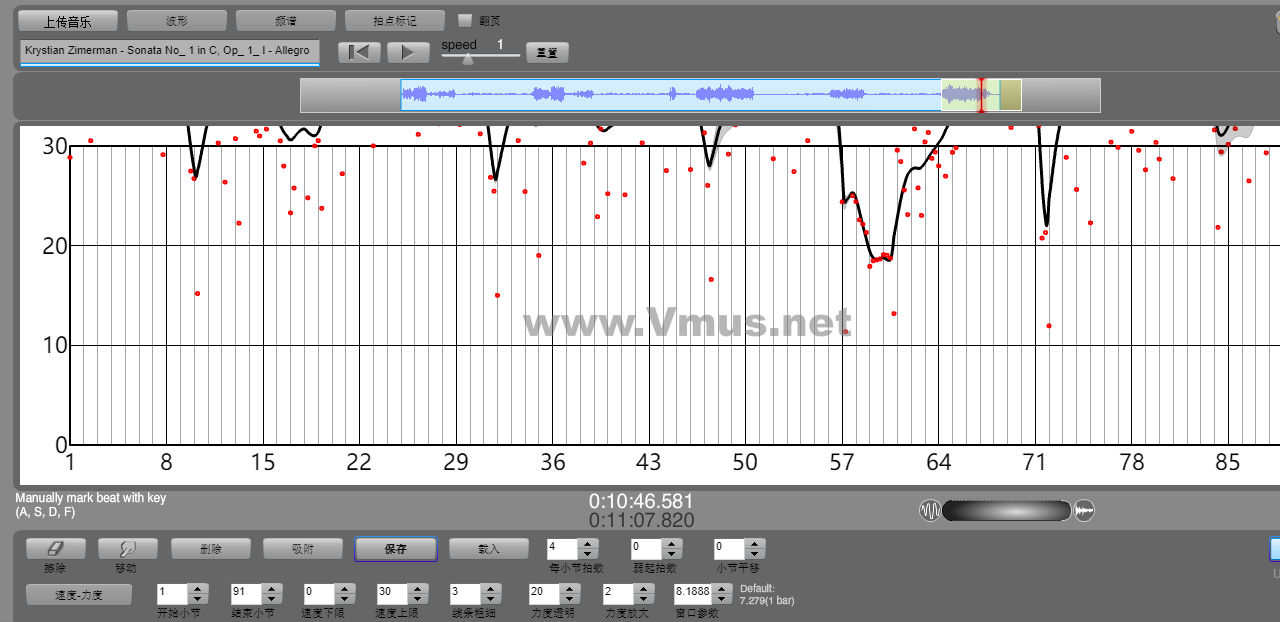Image resolution: width=1280 pixels, height=622 pixels.
Task: Click the 开始小节 start bar input field
Action: tap(172, 594)
